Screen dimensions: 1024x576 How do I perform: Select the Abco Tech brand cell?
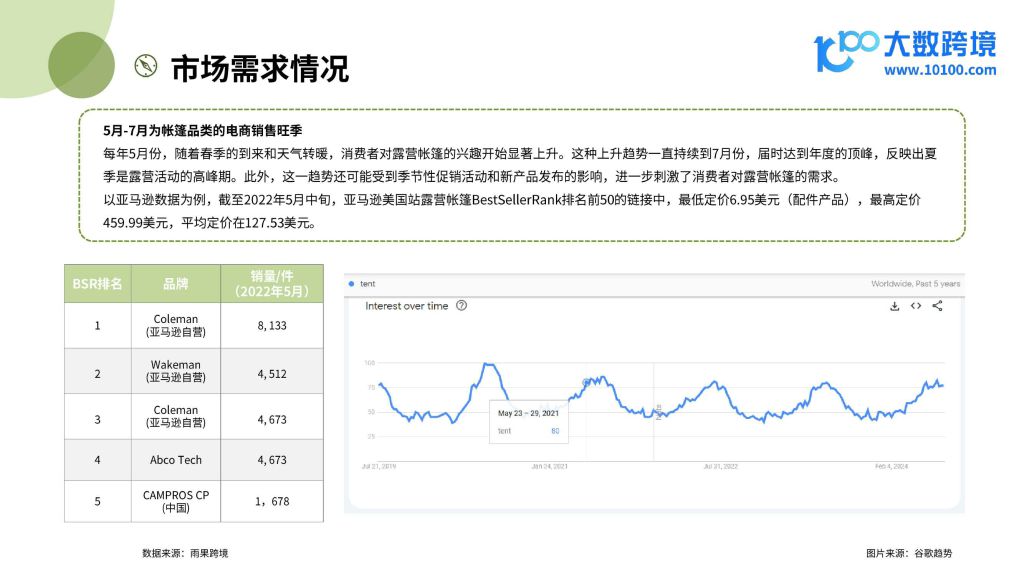click(x=176, y=460)
